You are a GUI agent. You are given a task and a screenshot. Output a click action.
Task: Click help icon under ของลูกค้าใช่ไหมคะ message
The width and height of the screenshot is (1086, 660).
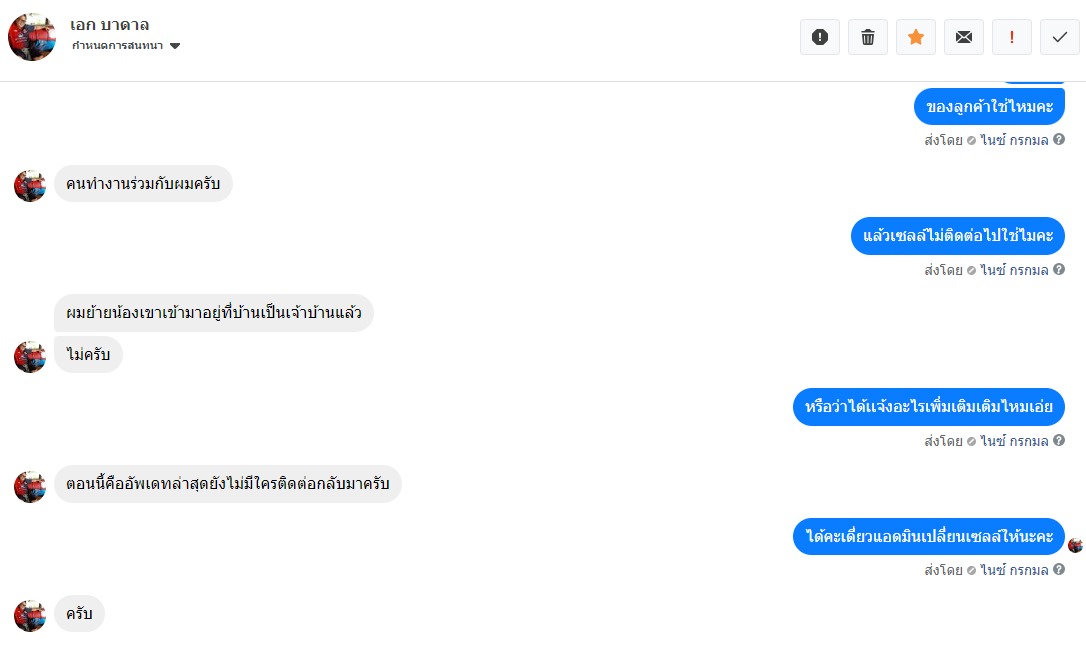click(x=1059, y=140)
